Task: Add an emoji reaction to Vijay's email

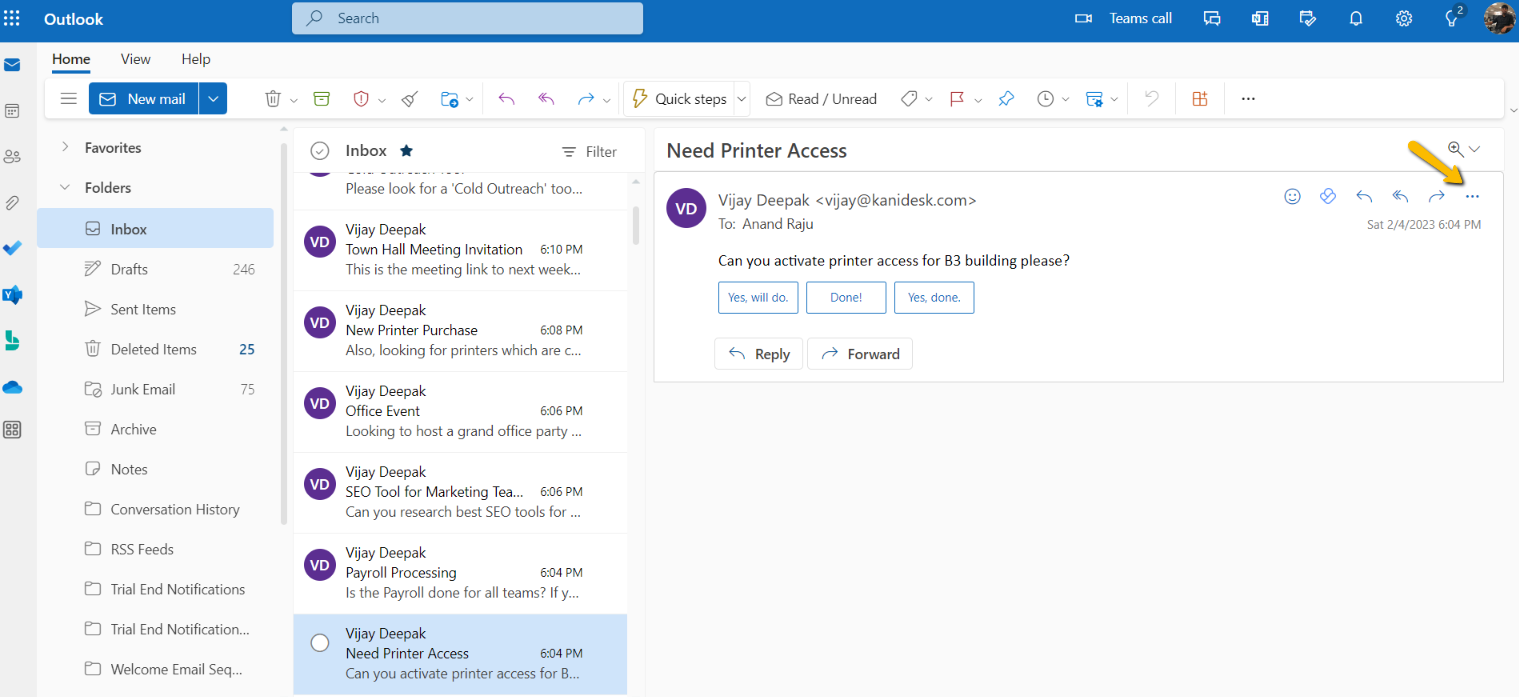Action: pyautogui.click(x=1292, y=196)
